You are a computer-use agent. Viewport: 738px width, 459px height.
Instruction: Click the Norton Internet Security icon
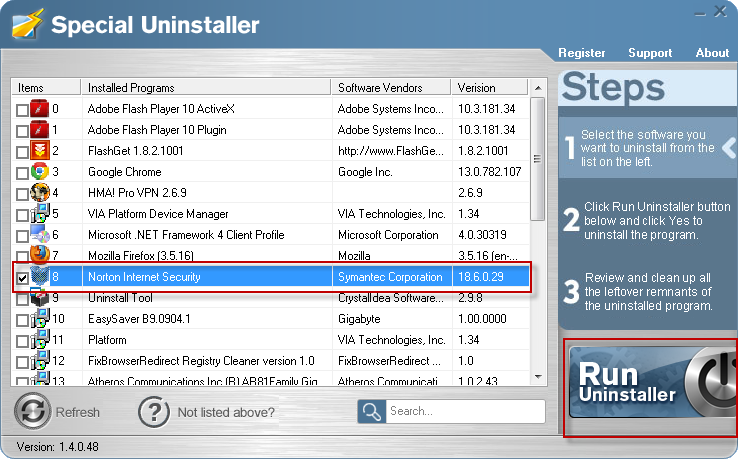click(40, 276)
